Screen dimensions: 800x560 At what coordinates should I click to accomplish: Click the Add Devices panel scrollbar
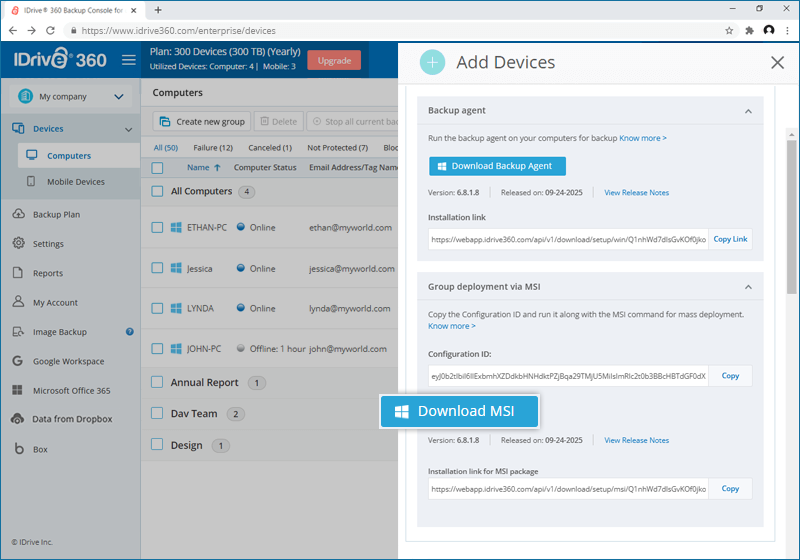tap(791, 217)
